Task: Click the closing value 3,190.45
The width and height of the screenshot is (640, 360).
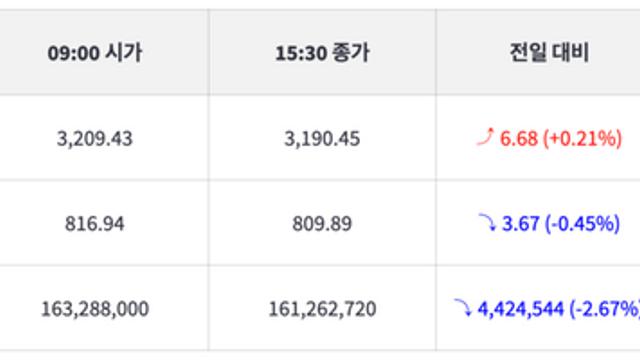Action: pos(322,139)
